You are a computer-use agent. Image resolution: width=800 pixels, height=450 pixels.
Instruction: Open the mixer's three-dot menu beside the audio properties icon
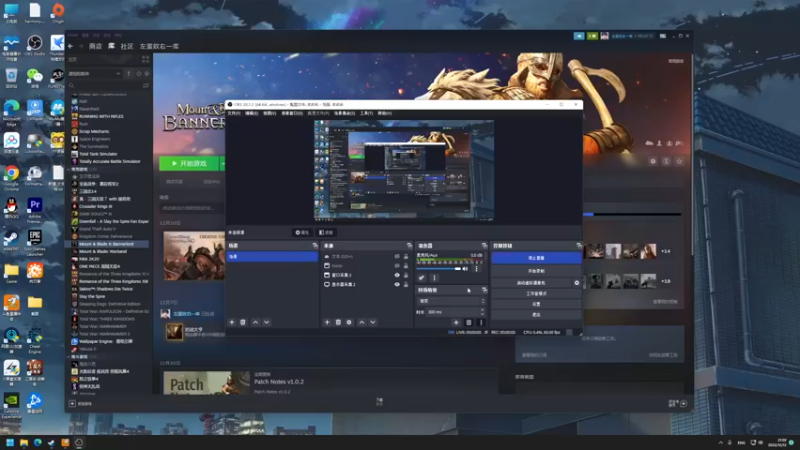coord(434,278)
